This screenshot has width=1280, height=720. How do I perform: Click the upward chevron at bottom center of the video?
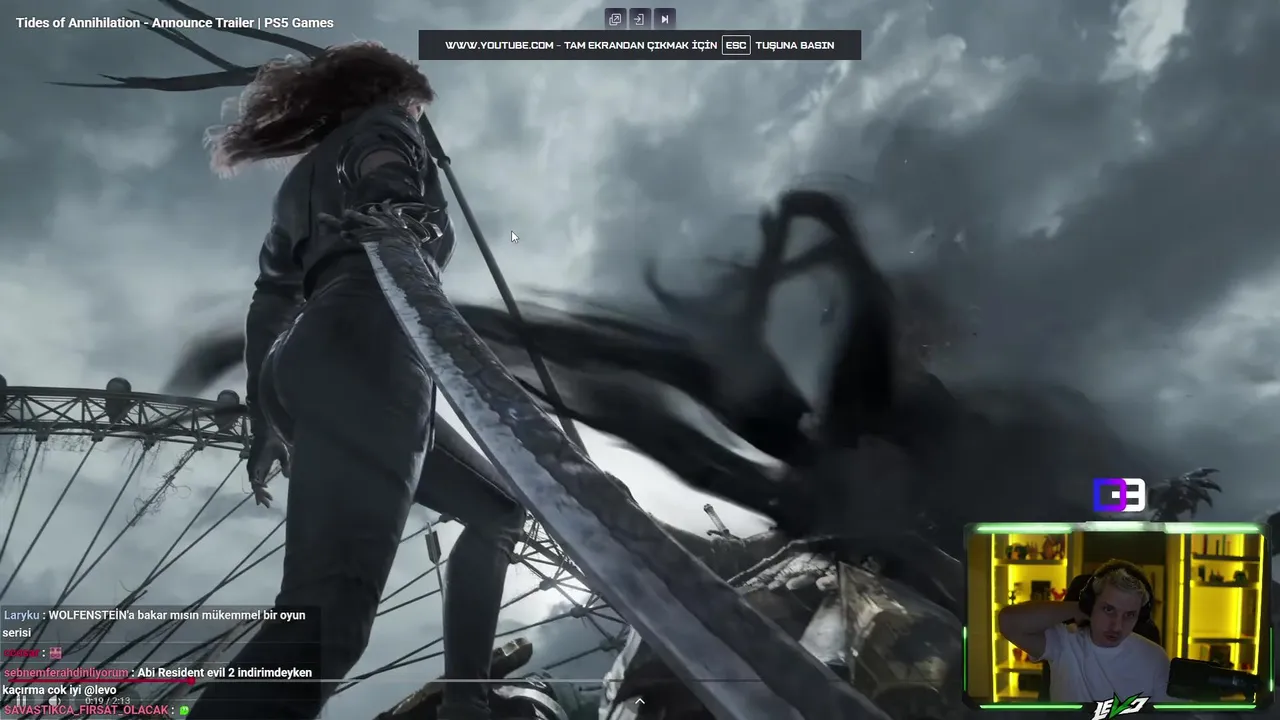pyautogui.click(x=640, y=701)
